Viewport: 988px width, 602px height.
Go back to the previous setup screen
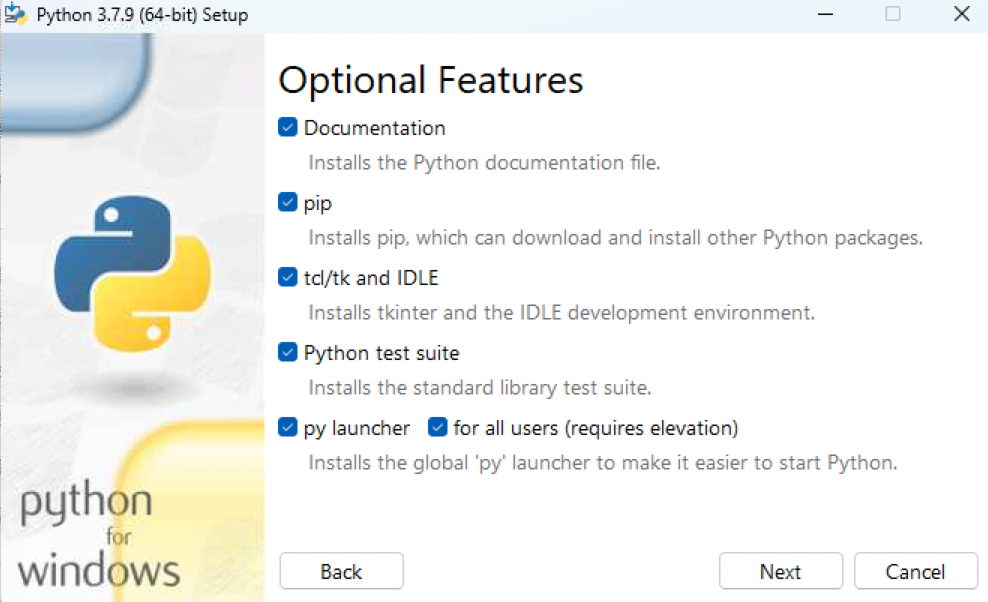(x=341, y=571)
